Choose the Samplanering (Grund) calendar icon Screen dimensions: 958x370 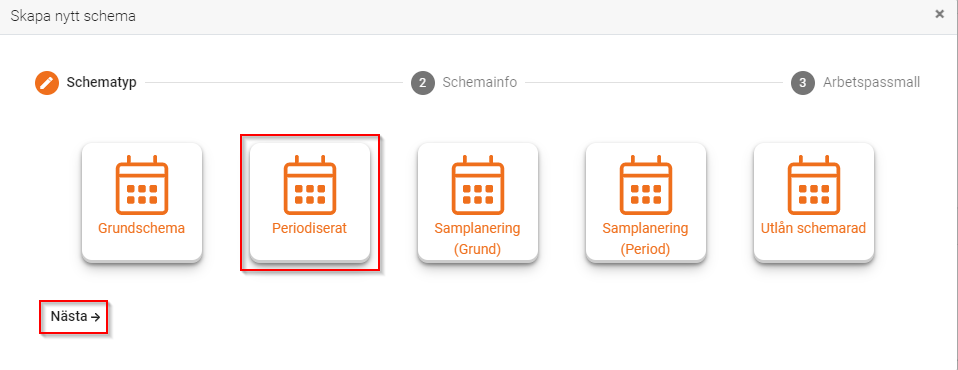(x=478, y=184)
